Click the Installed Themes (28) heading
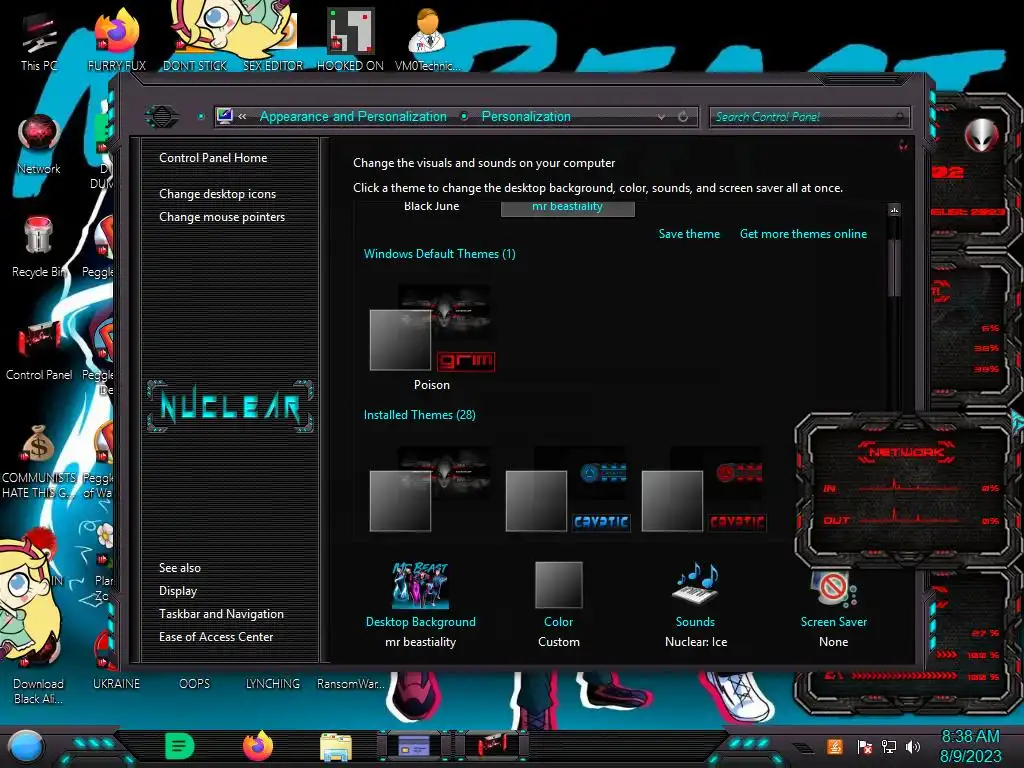 [419, 415]
